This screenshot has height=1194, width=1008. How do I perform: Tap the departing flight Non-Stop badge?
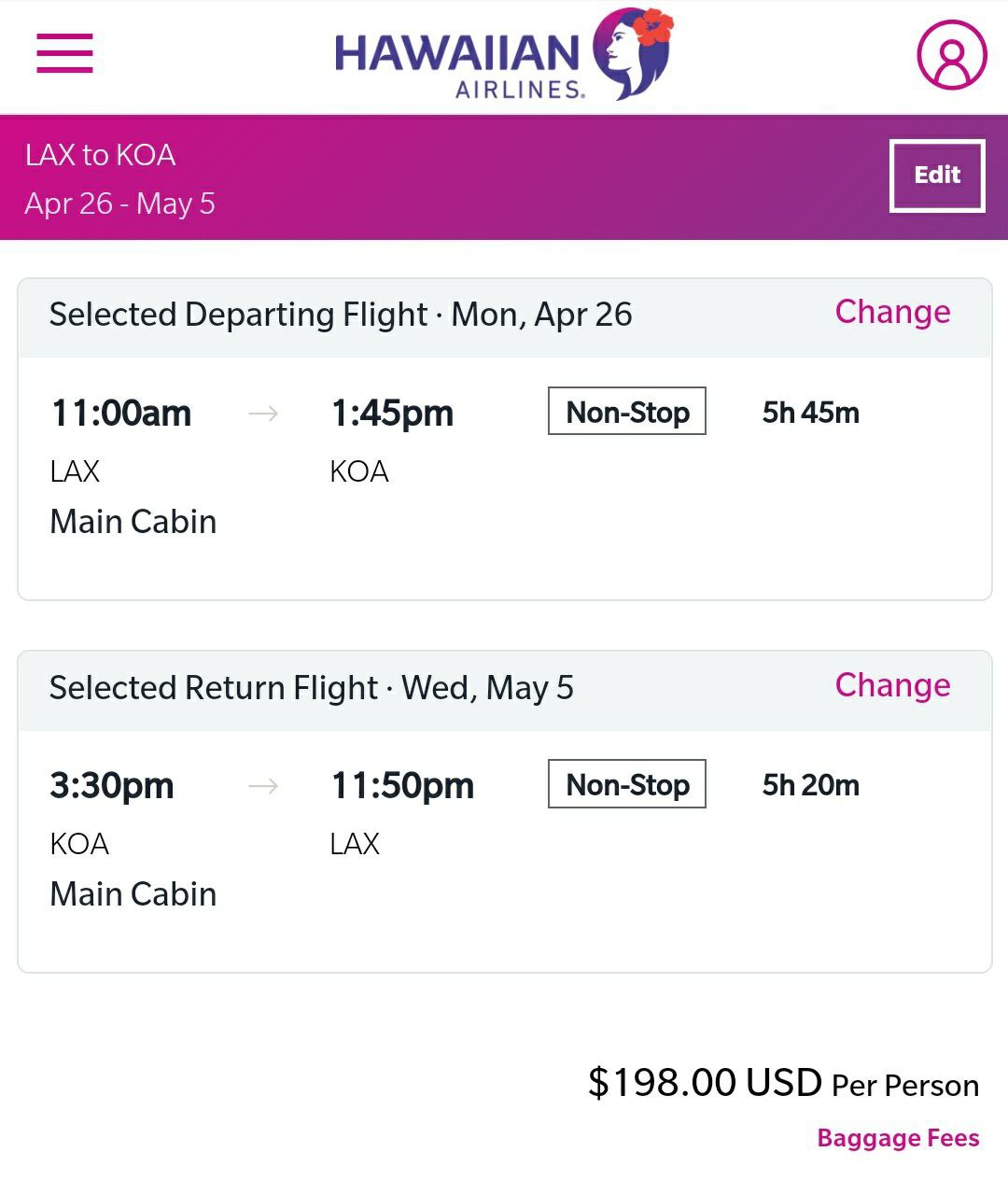[627, 412]
